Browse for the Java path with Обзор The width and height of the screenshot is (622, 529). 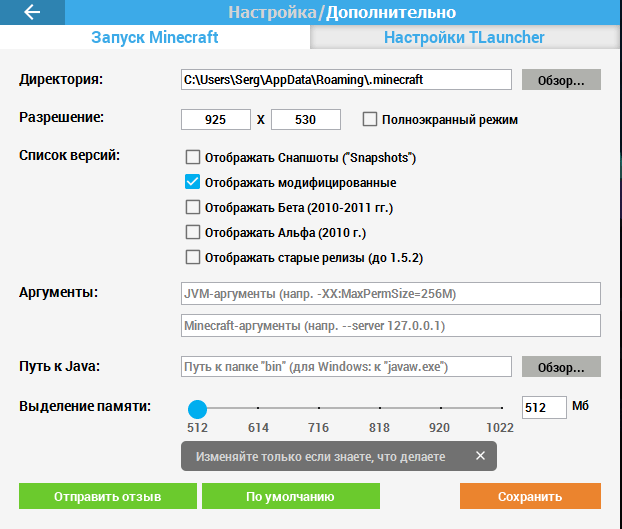tap(561, 366)
